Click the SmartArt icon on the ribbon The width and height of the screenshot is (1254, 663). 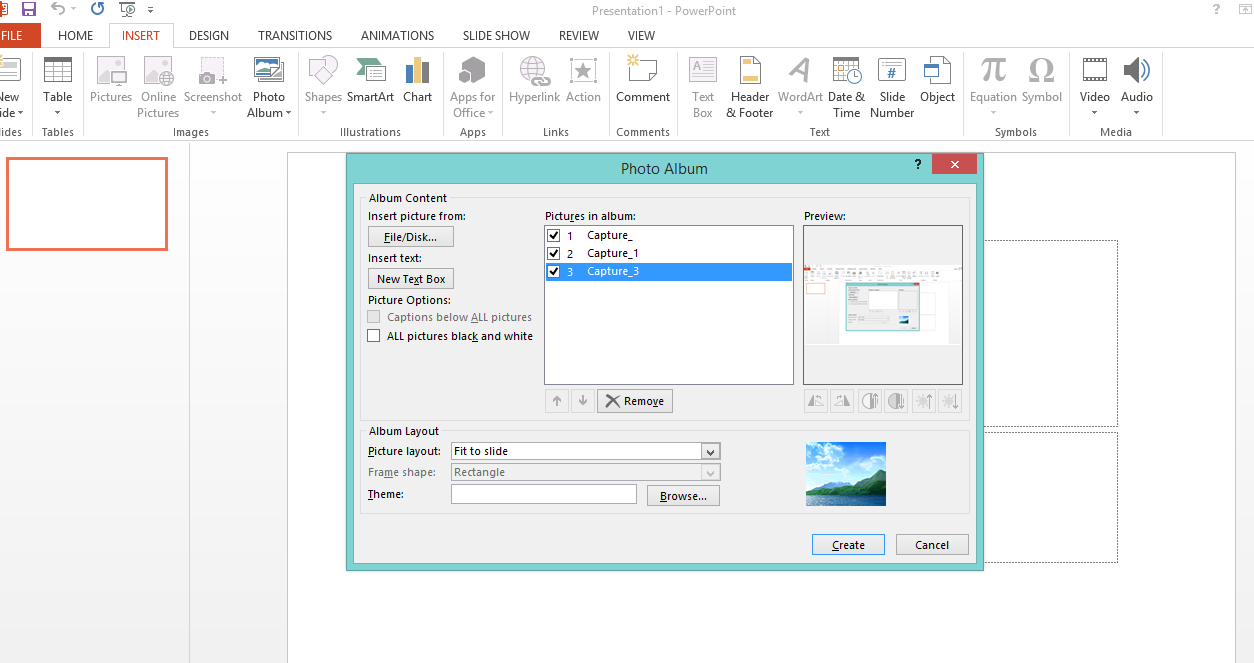pos(371,80)
